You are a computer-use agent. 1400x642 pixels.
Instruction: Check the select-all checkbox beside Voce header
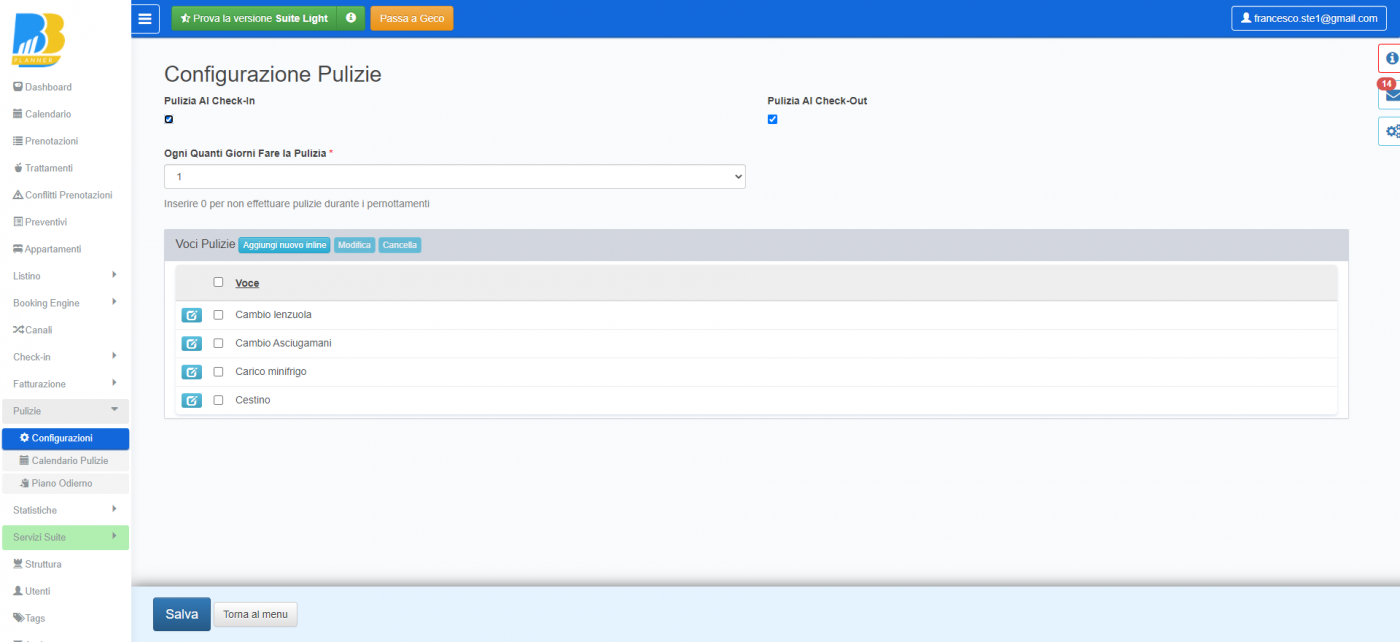(218, 282)
